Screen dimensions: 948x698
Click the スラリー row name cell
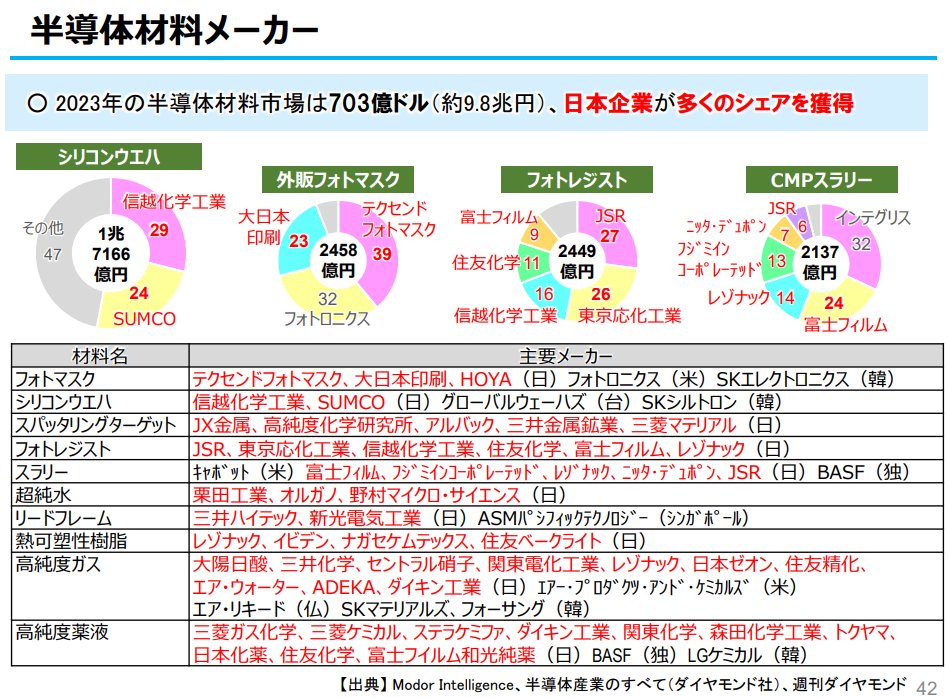tap(100, 472)
